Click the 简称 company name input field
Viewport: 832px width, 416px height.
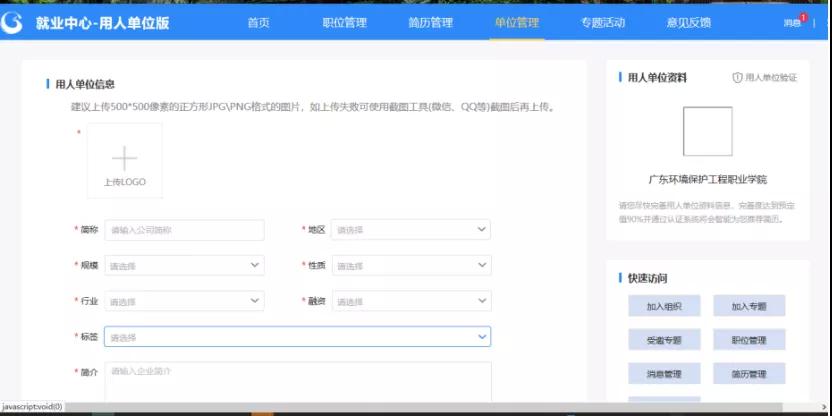[184, 230]
